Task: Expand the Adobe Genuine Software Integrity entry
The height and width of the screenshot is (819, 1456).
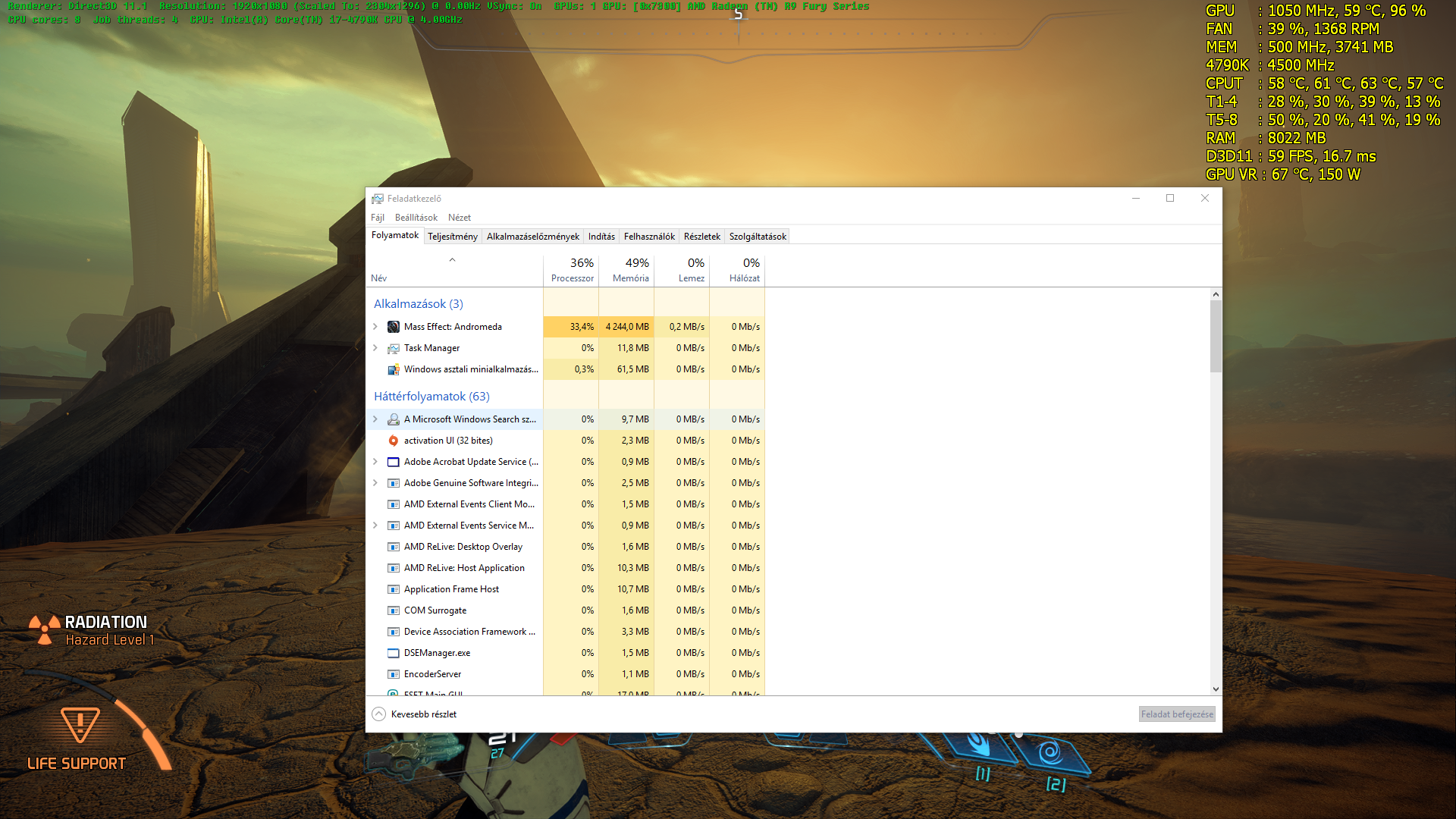Action: tap(375, 483)
